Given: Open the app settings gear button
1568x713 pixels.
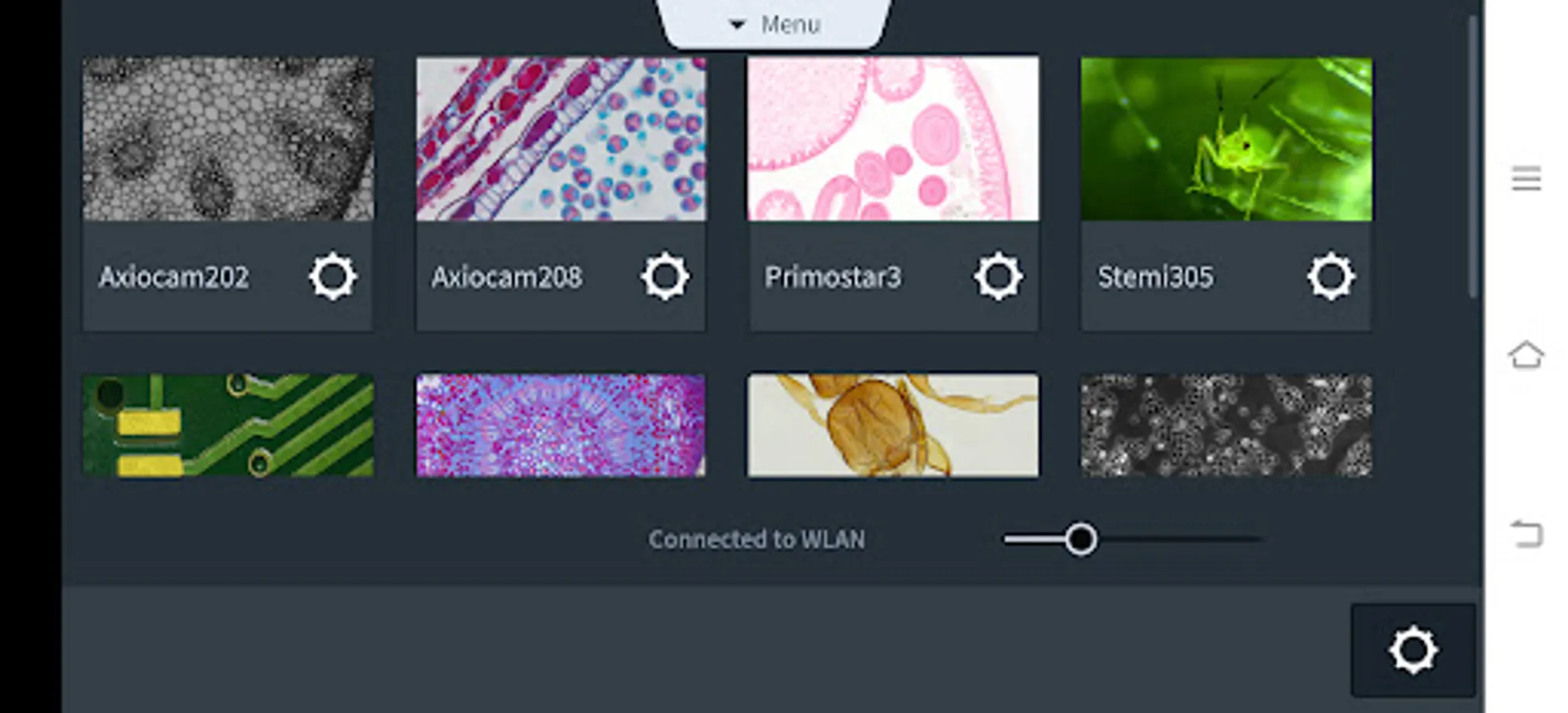Looking at the screenshot, I should pyautogui.click(x=1413, y=650).
